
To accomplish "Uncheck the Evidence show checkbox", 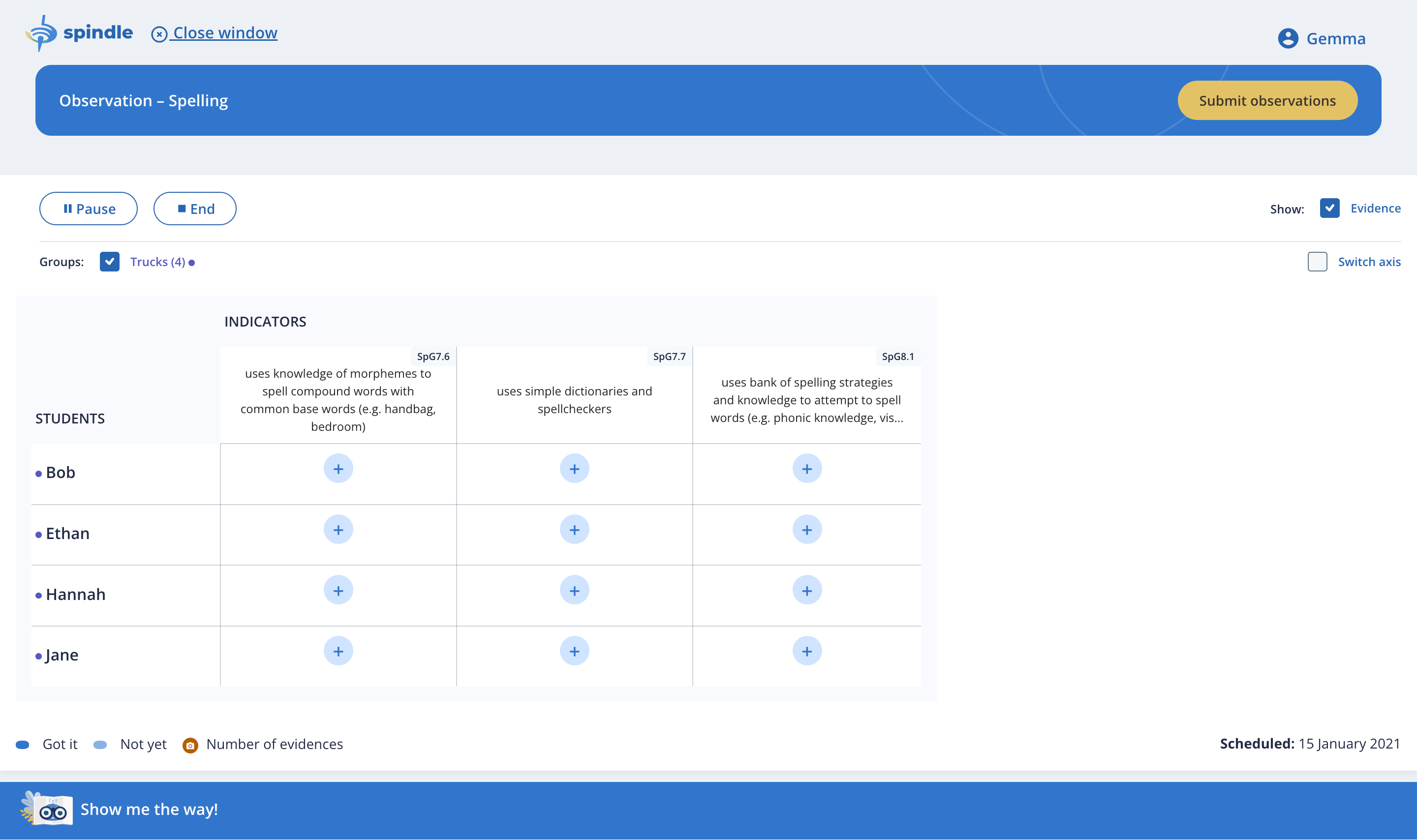I will click(1329, 209).
